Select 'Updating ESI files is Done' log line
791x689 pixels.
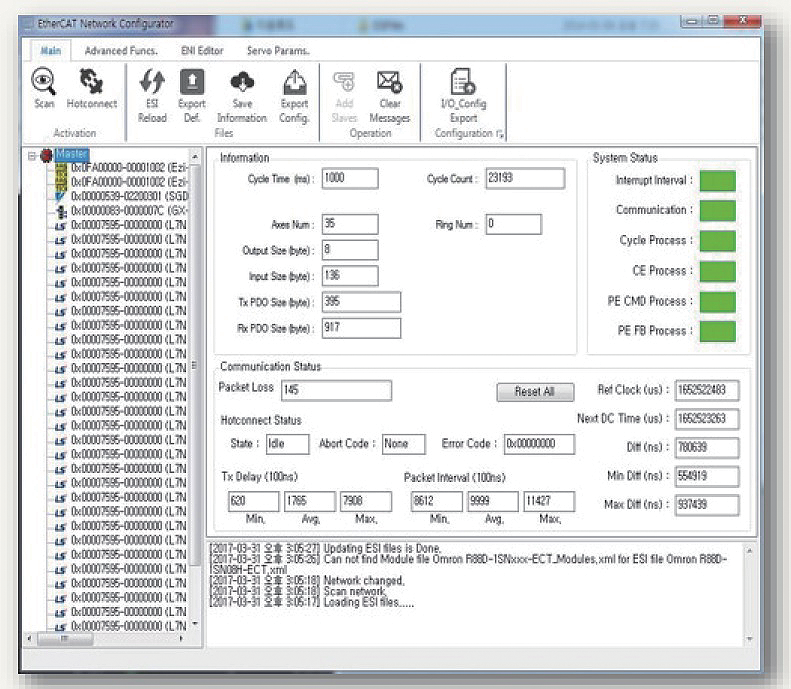pyautogui.click(x=326, y=548)
